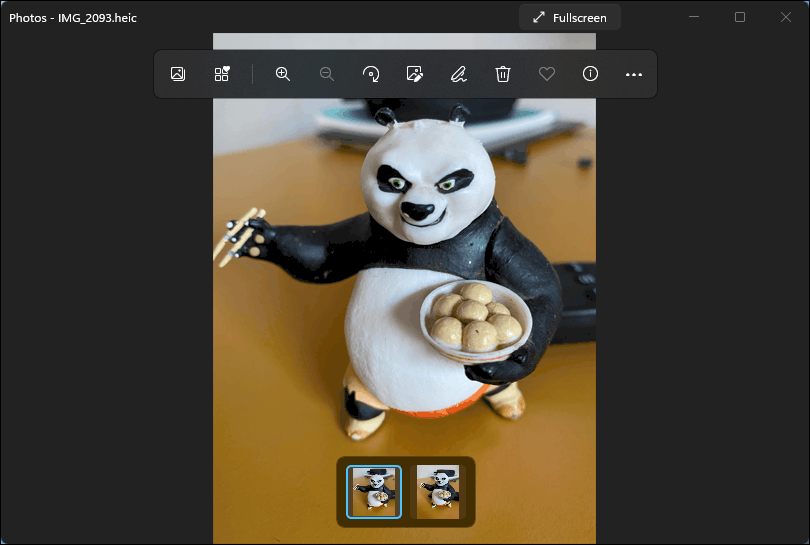Maximize the Photos window
The height and width of the screenshot is (545, 810).
pos(740,17)
